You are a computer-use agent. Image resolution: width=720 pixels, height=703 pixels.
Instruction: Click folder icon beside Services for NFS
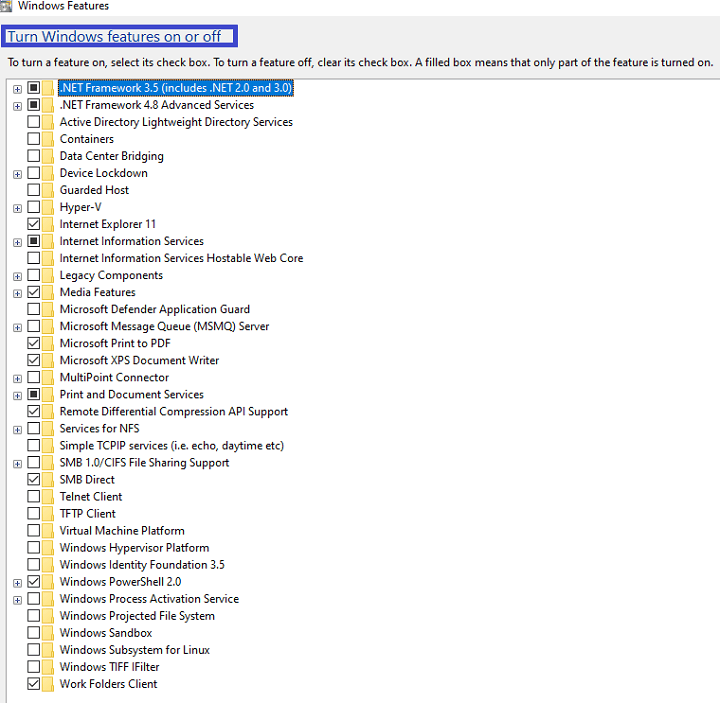(48, 428)
